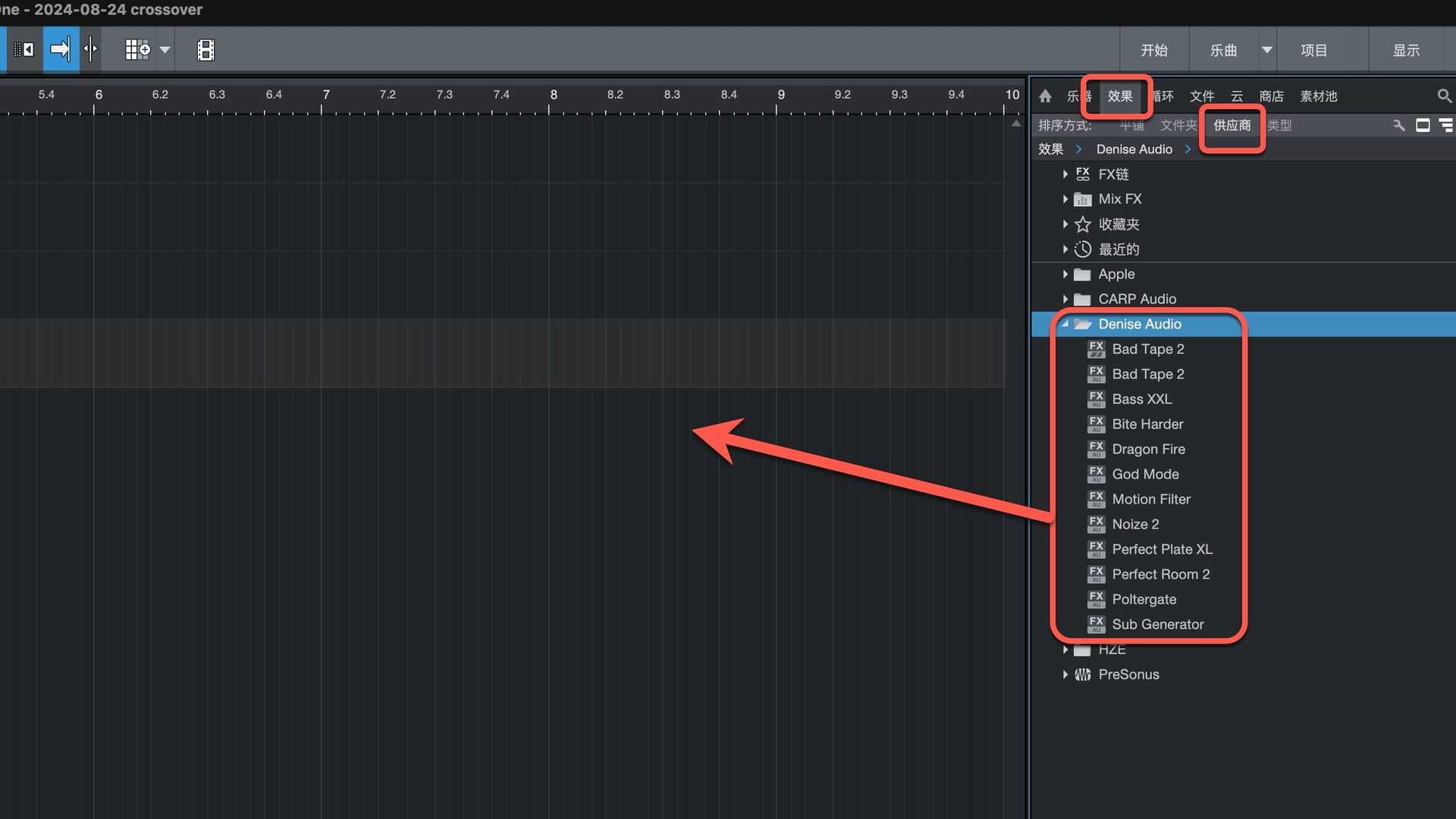Expand the Apple vendor folder
The height and width of the screenshot is (819, 1456).
point(1065,274)
